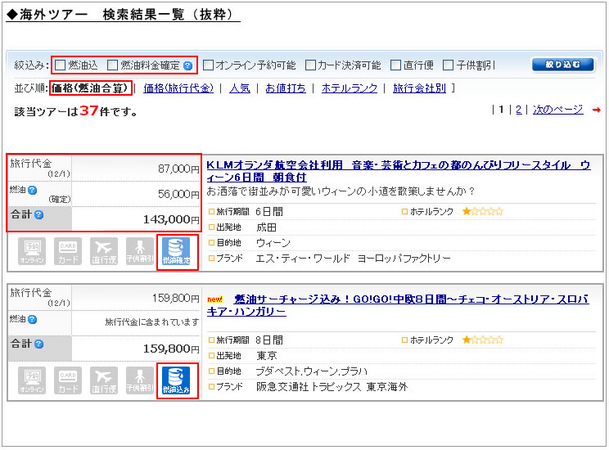Viewport: 609px width, 450px height.
Task: Open help icon next to 燃油料金確定
Action: pyautogui.click(x=188, y=66)
